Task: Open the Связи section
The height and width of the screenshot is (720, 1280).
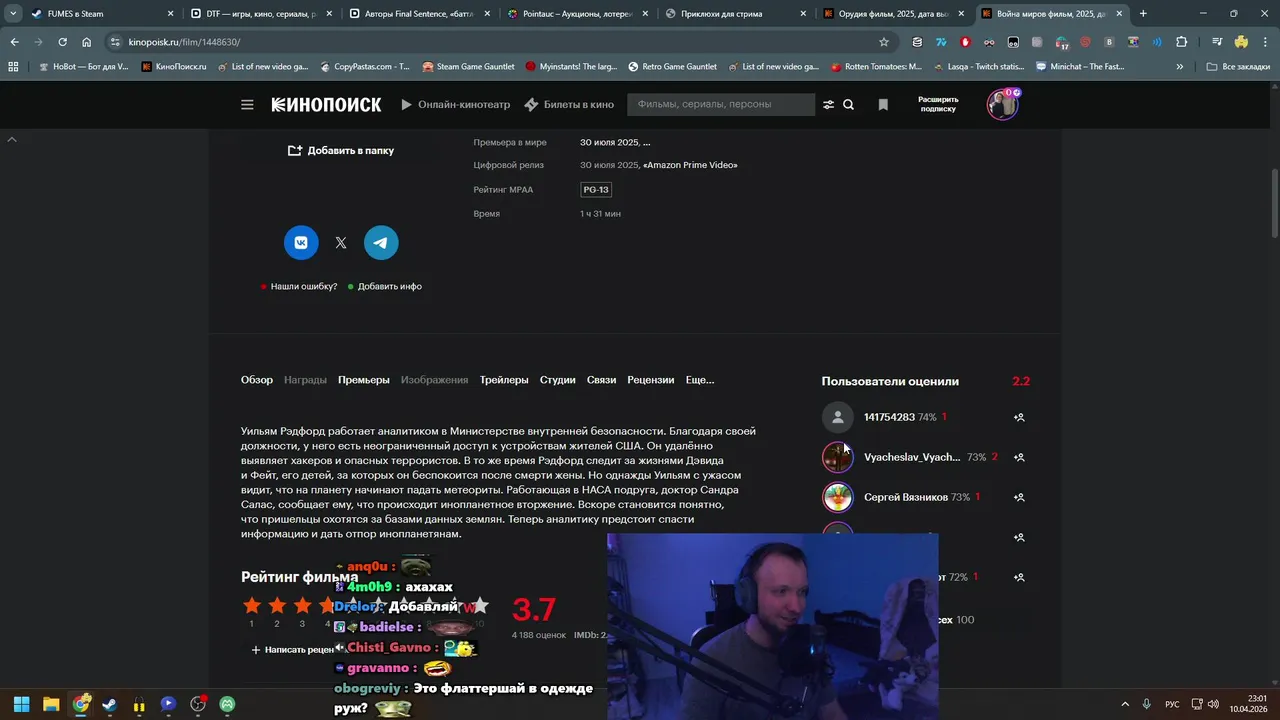Action: (x=601, y=380)
